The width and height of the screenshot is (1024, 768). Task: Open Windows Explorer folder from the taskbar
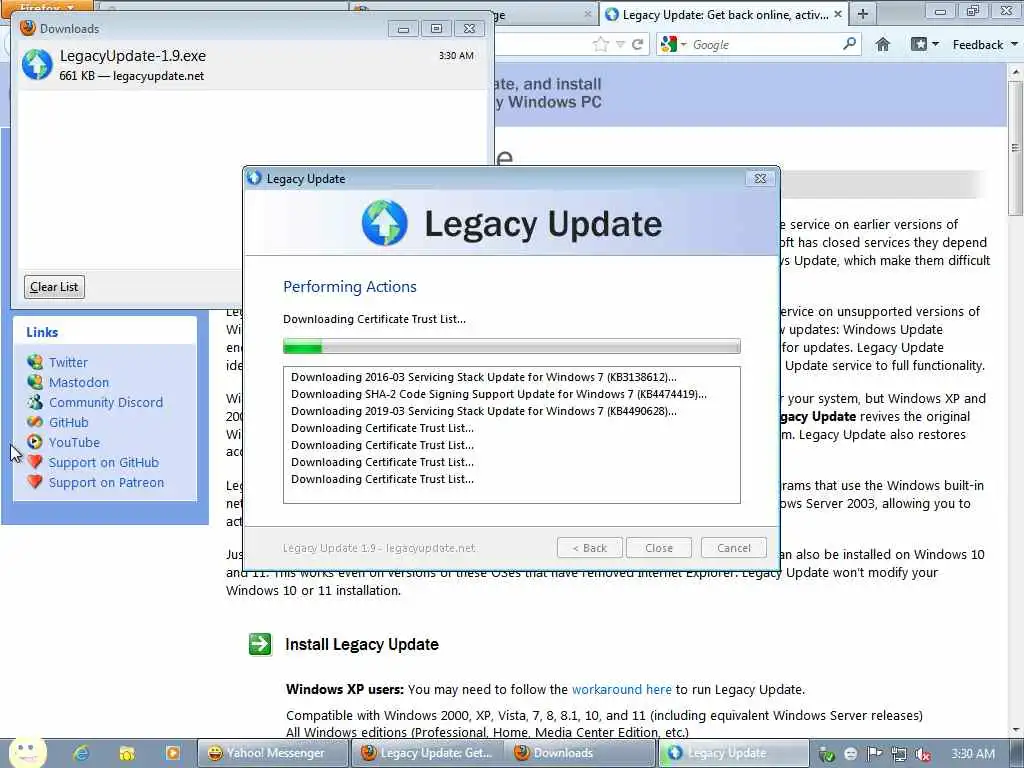pos(127,753)
